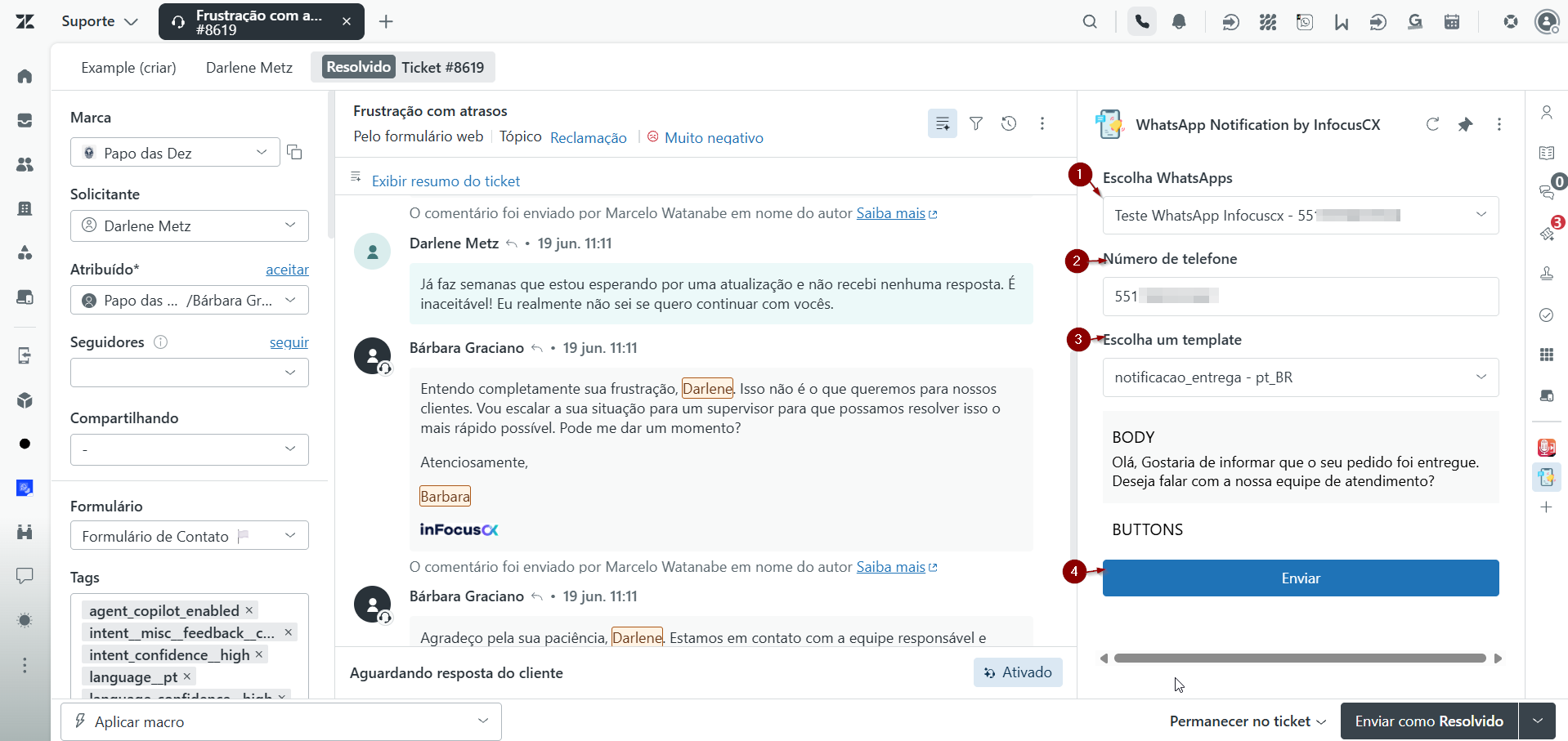Screen dimensions: 1568x741
Task: Add an app with plus in right rail
Action: click(x=1546, y=507)
